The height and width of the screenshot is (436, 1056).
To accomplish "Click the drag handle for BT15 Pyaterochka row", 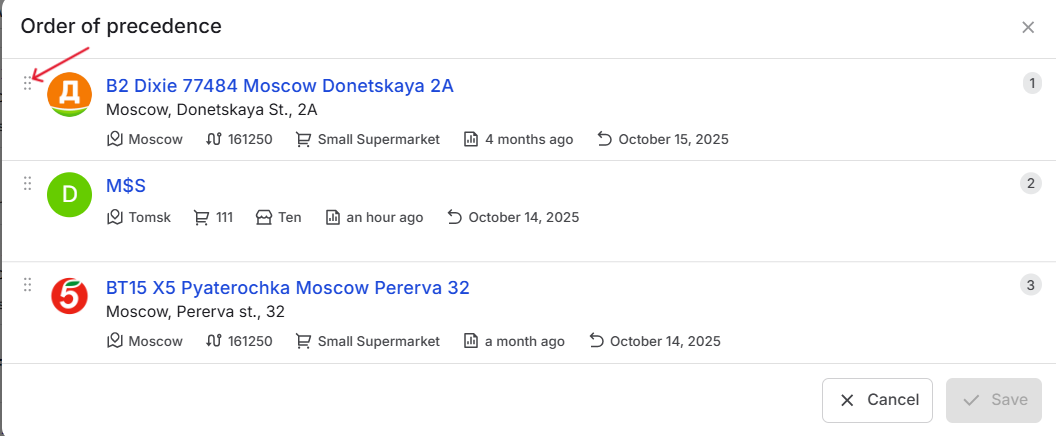I will [x=28, y=285].
